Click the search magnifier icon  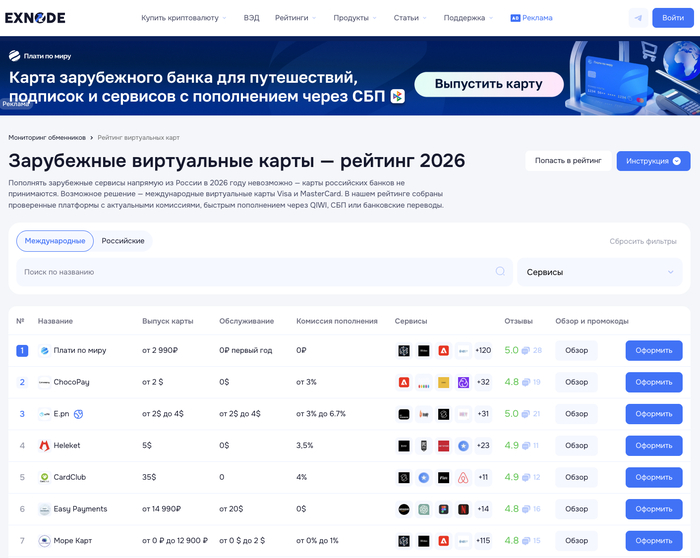pos(500,271)
